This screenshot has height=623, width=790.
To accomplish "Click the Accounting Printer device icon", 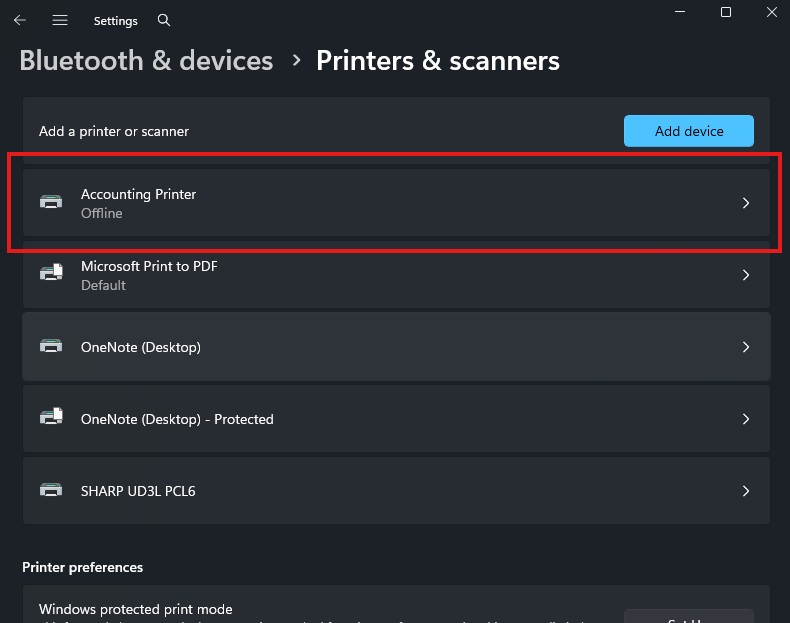I will click(x=51, y=202).
